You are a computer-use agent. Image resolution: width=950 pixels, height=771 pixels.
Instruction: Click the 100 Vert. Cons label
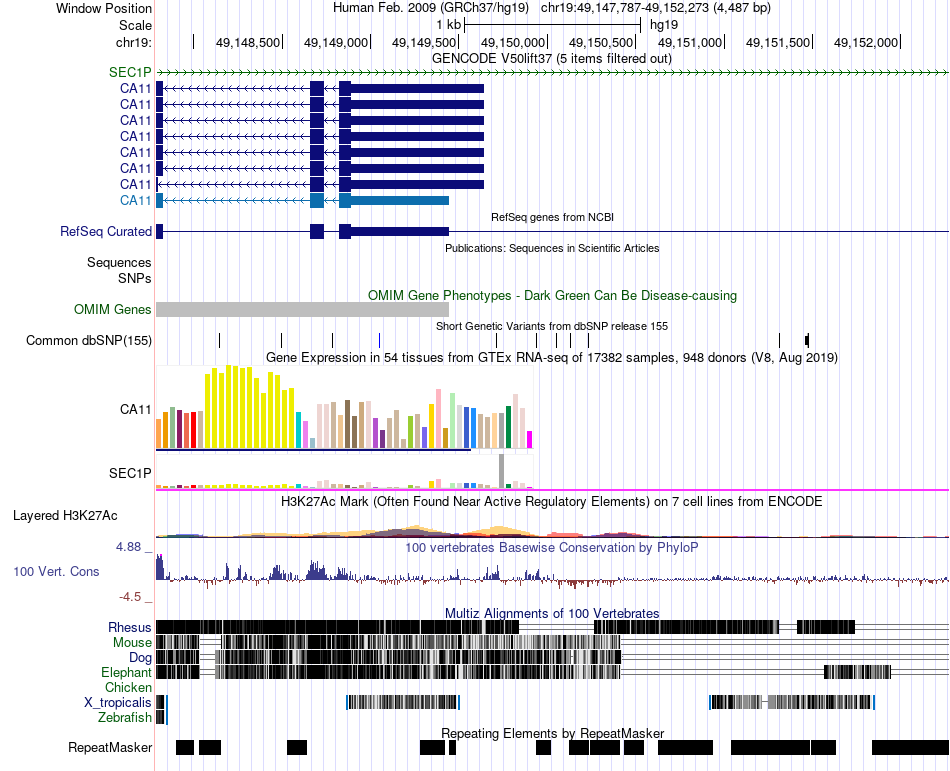click(x=56, y=571)
